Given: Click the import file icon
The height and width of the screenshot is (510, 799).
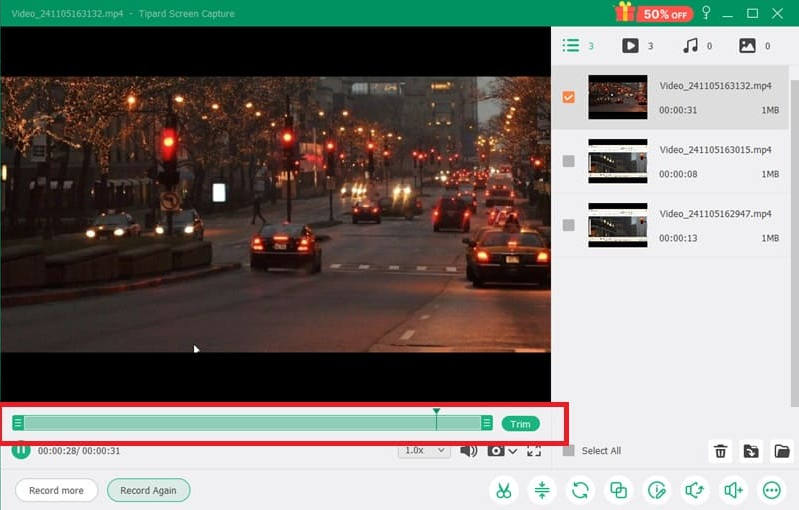Looking at the screenshot, I should [x=751, y=451].
